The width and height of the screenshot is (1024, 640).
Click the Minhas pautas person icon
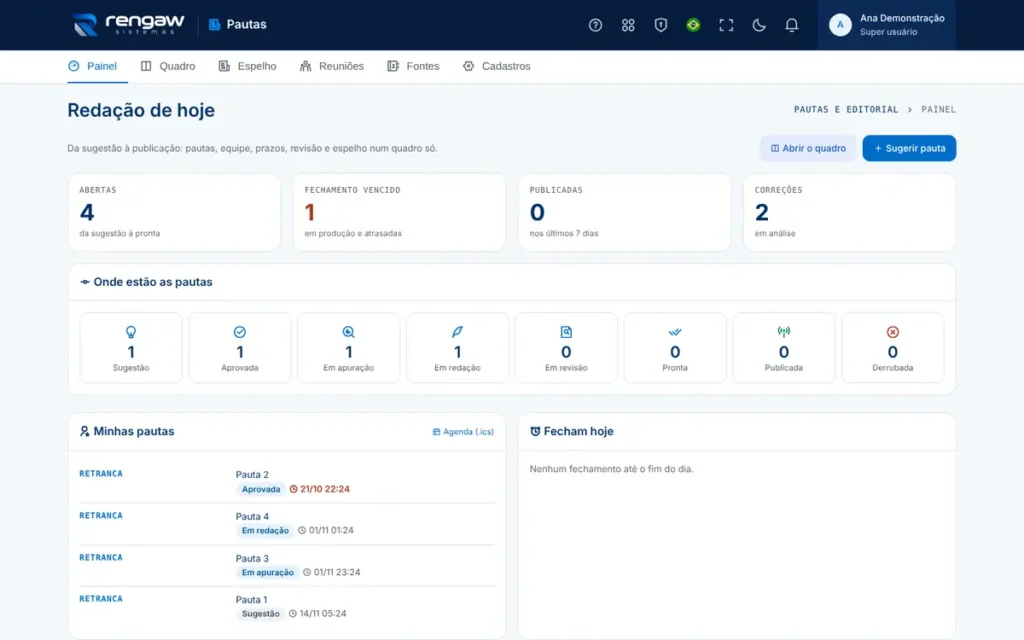(84, 432)
